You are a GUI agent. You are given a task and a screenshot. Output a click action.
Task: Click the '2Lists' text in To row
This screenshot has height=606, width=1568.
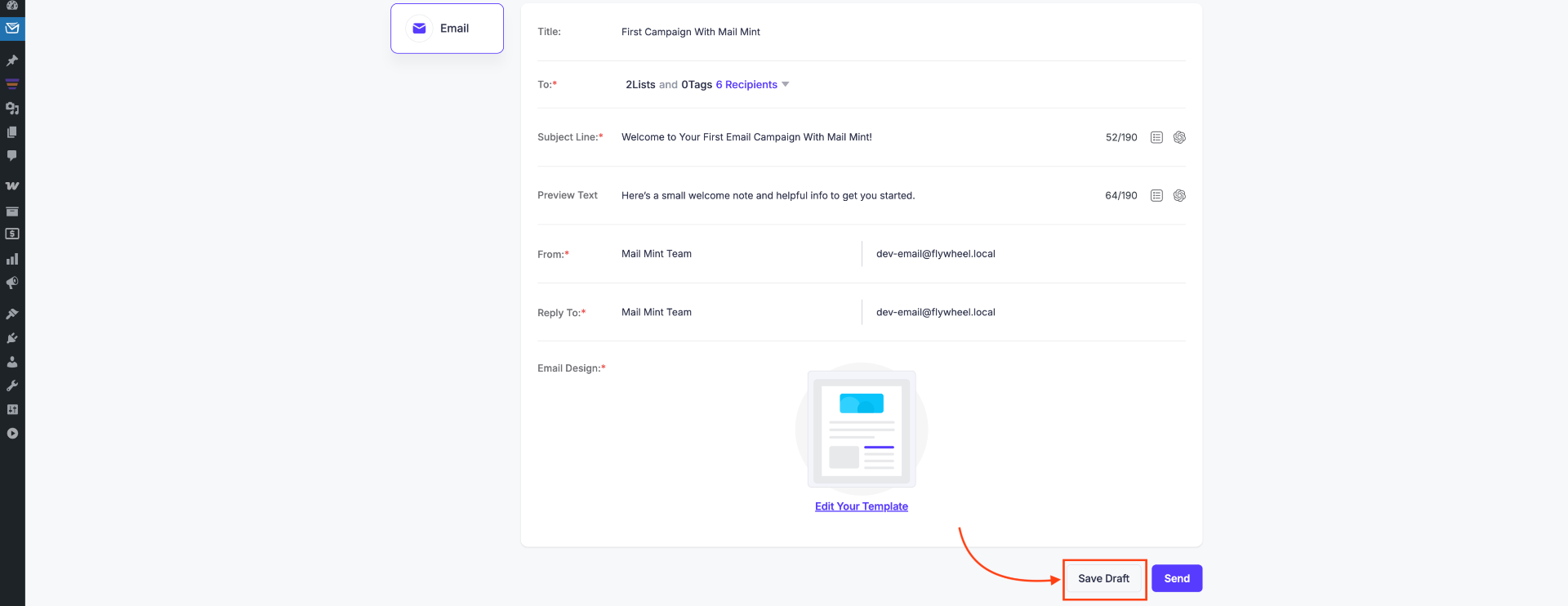[x=640, y=84]
